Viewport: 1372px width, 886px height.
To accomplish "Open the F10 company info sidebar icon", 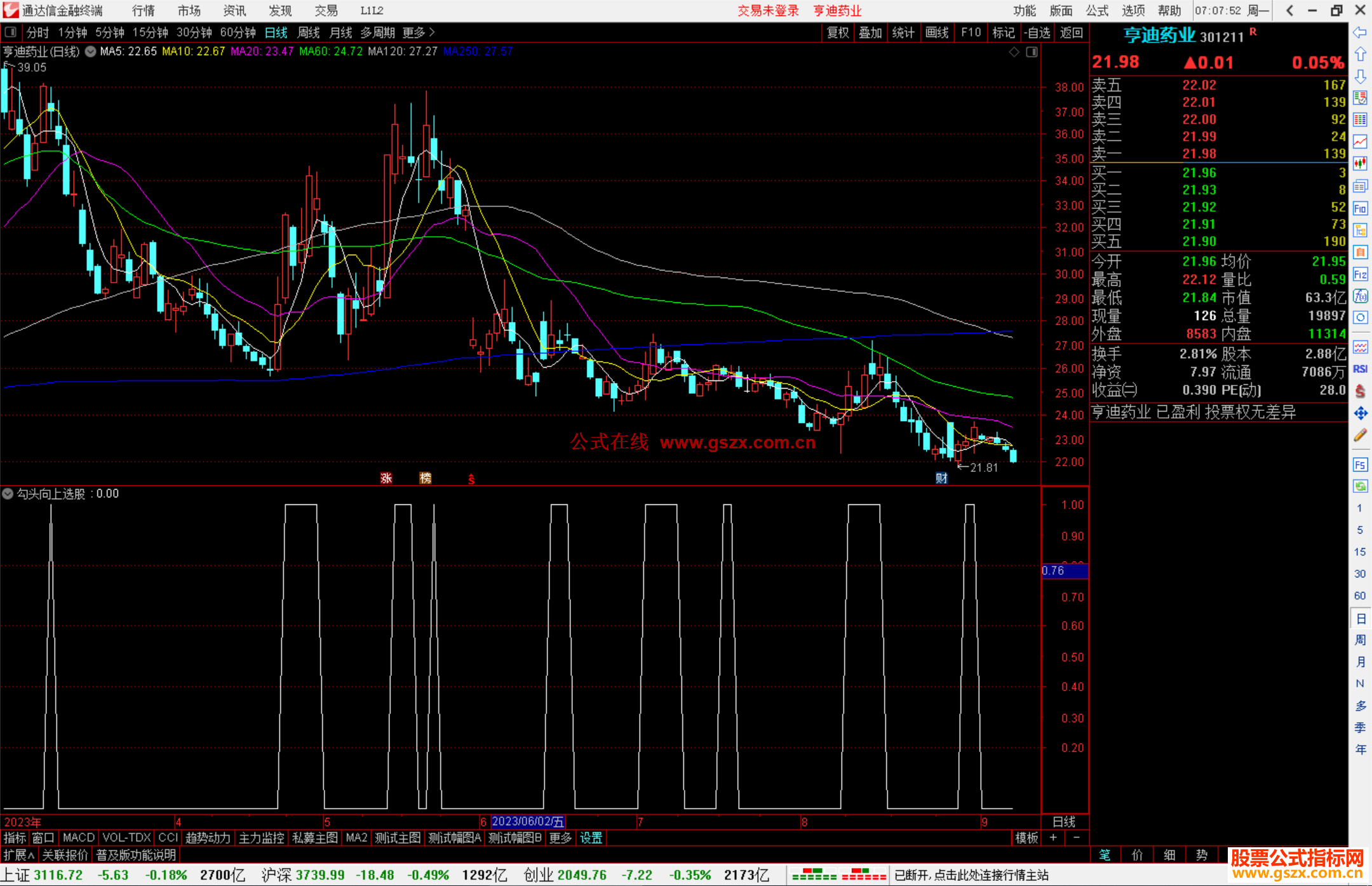I will pos(1360,208).
